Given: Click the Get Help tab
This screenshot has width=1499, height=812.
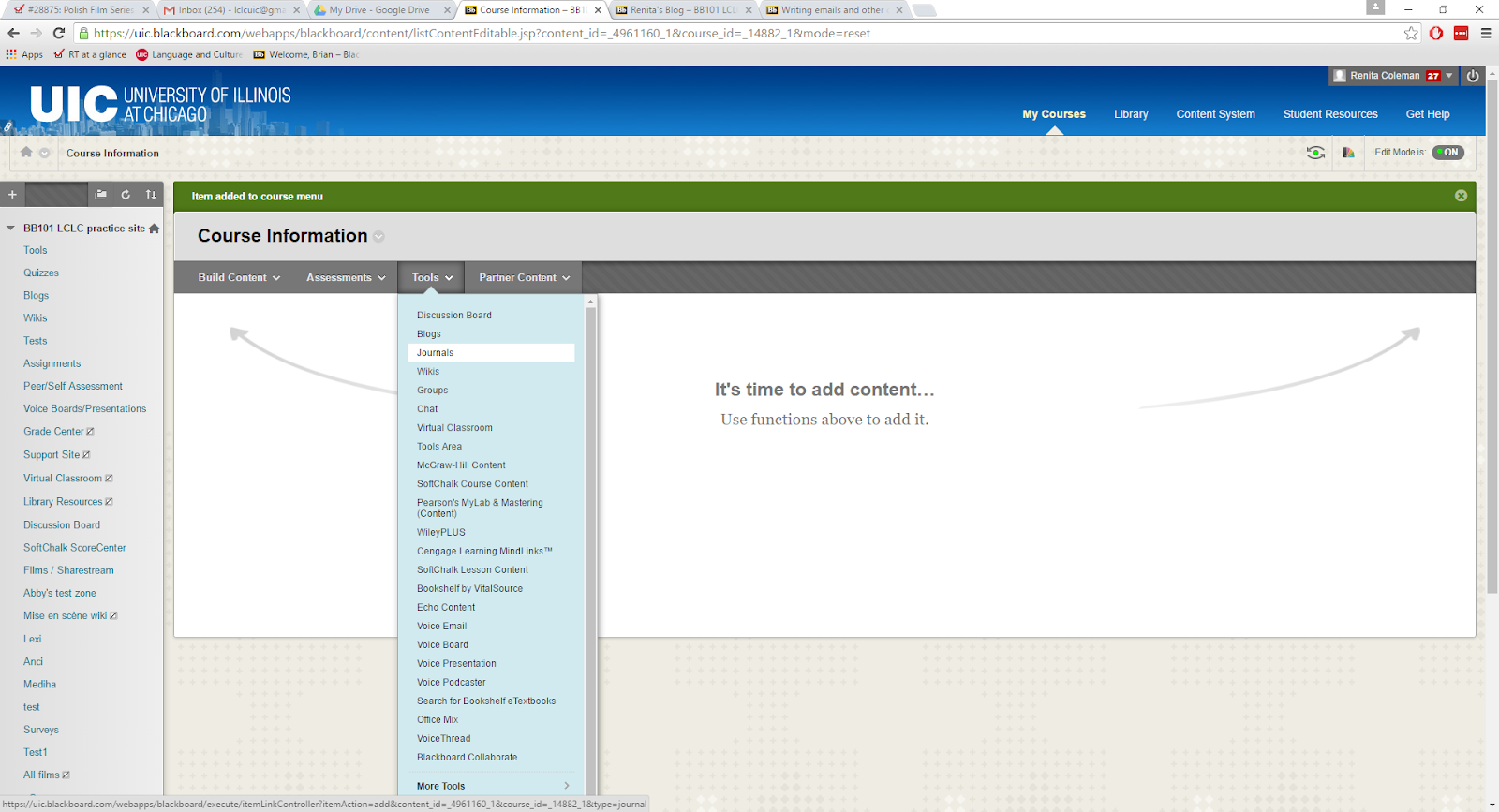Looking at the screenshot, I should pyautogui.click(x=1428, y=114).
